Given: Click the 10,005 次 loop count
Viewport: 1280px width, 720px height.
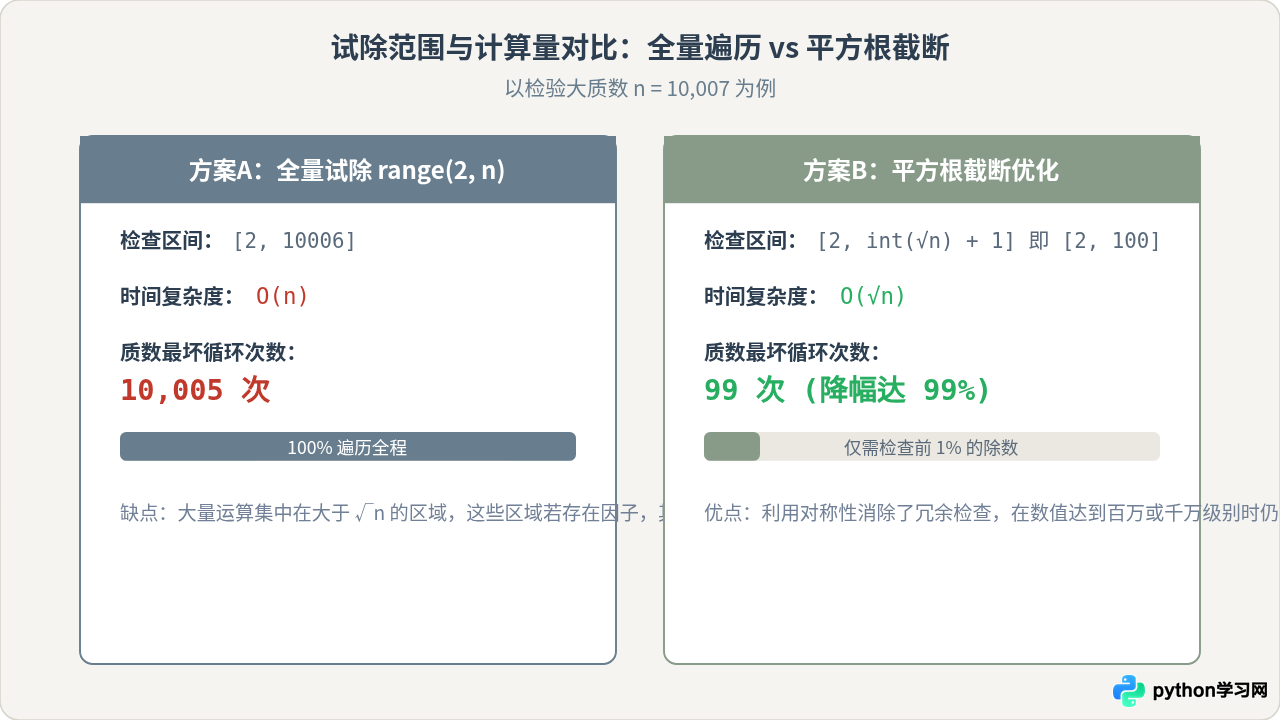Looking at the screenshot, I should pos(196,390).
